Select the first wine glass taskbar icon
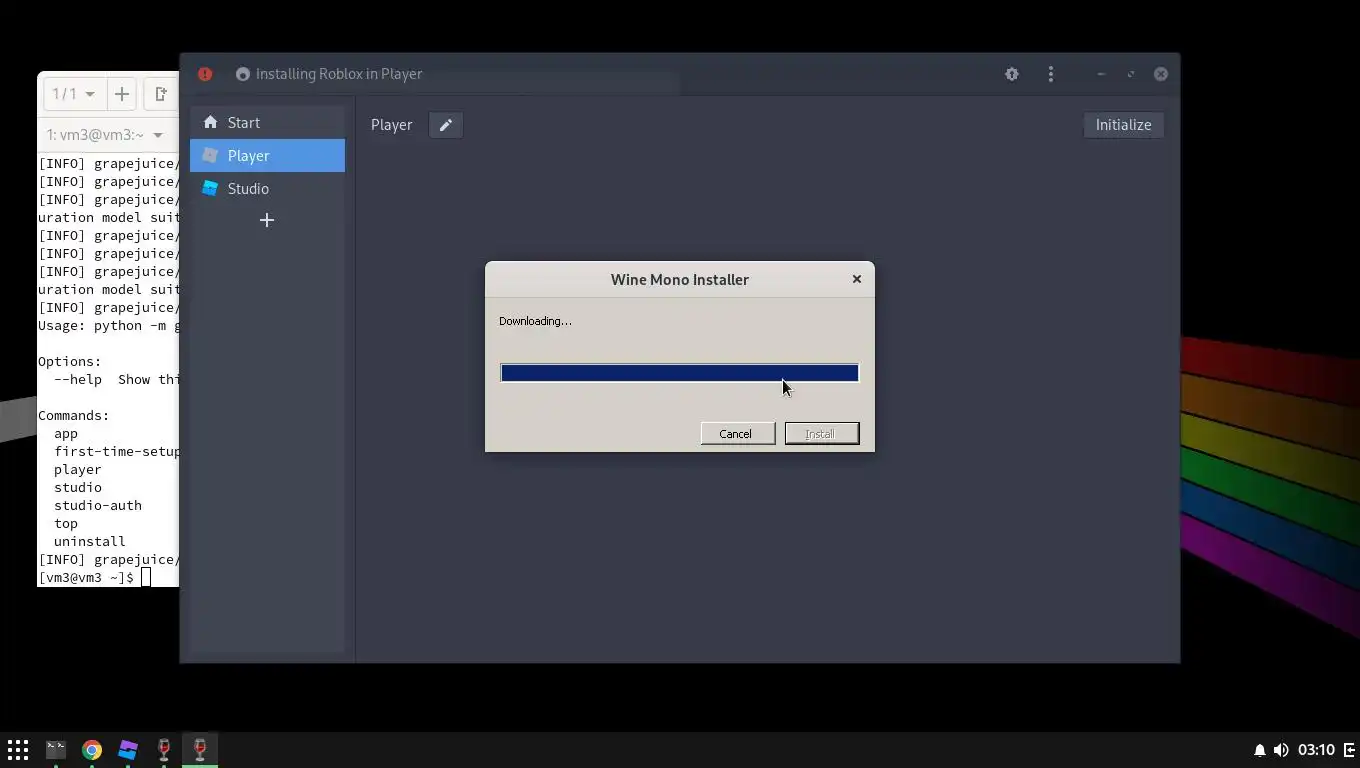The height and width of the screenshot is (768, 1360). tap(164, 749)
